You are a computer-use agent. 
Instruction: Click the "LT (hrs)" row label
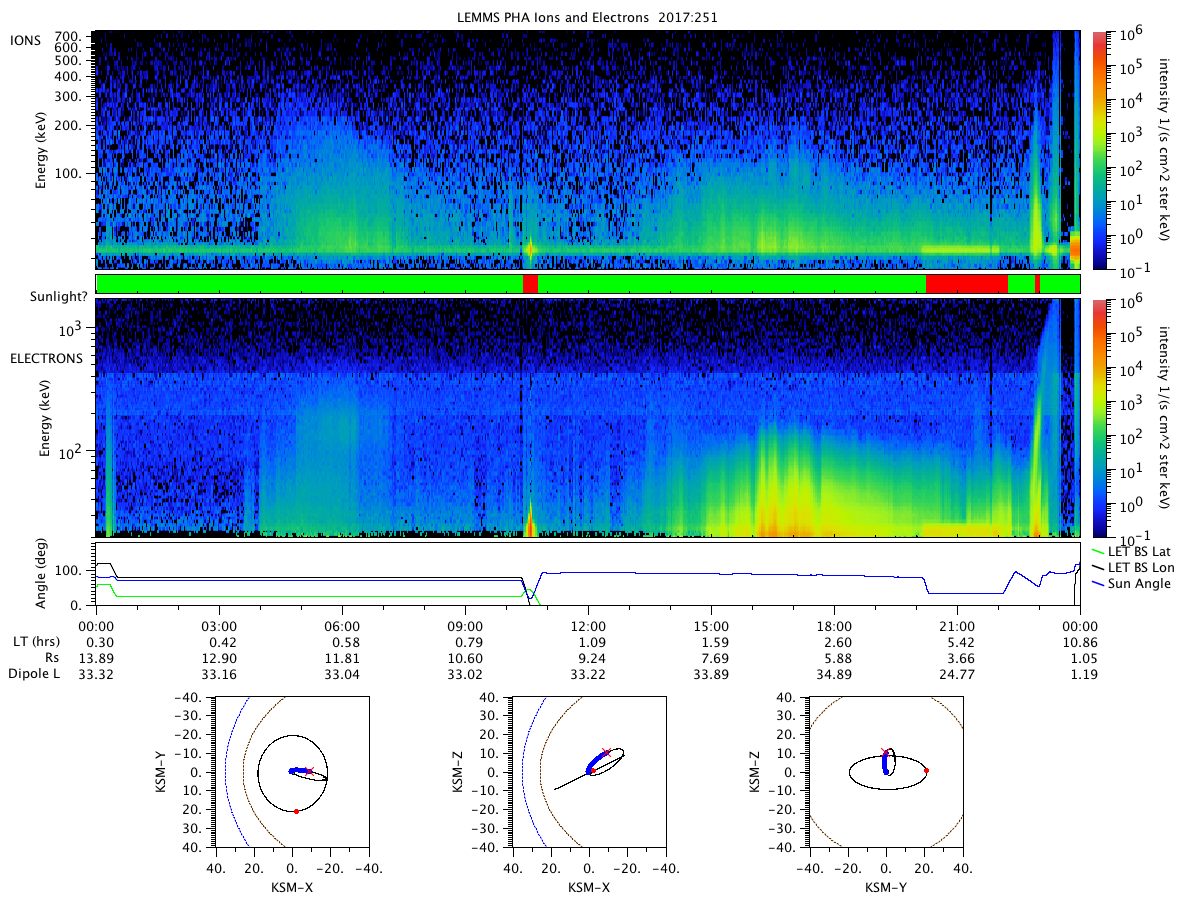(x=36, y=641)
